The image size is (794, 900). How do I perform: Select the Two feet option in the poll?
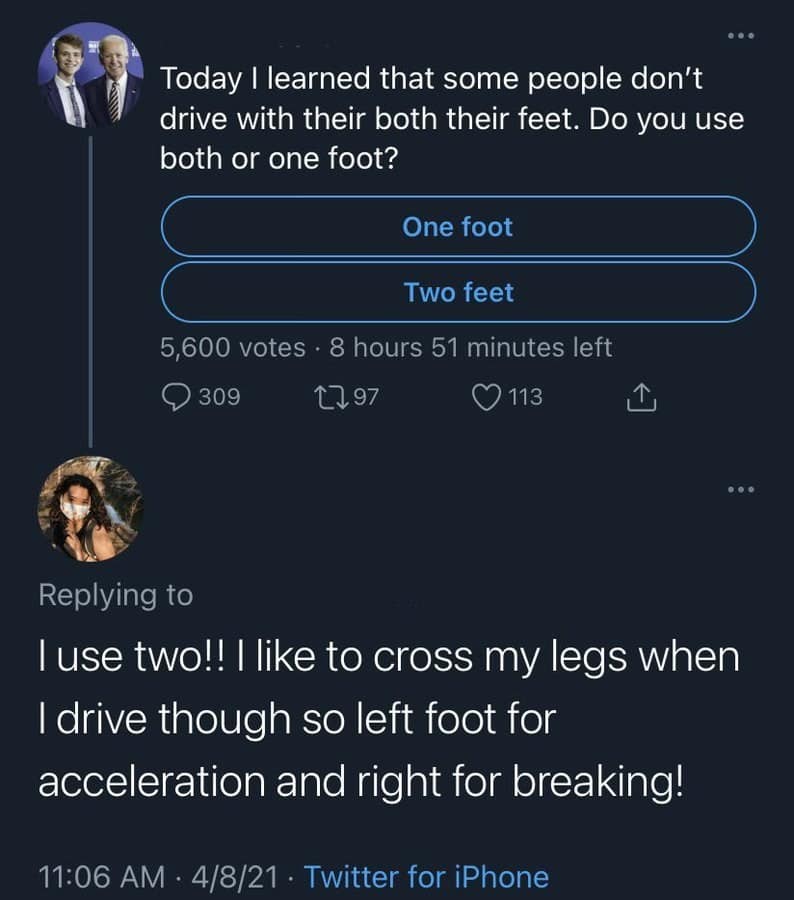[459, 292]
